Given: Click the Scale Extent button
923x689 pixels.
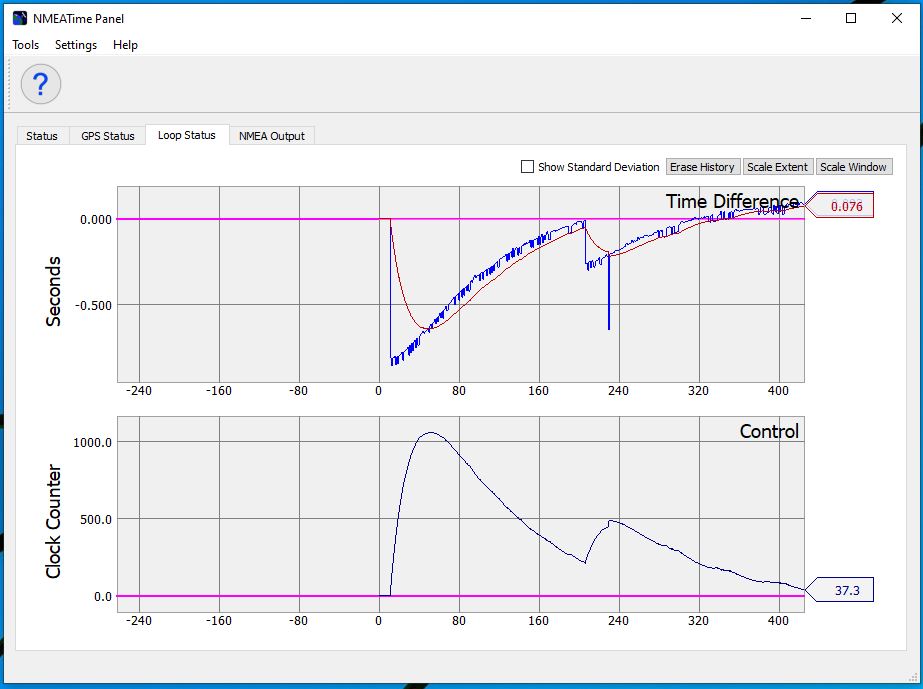Looking at the screenshot, I should click(777, 167).
